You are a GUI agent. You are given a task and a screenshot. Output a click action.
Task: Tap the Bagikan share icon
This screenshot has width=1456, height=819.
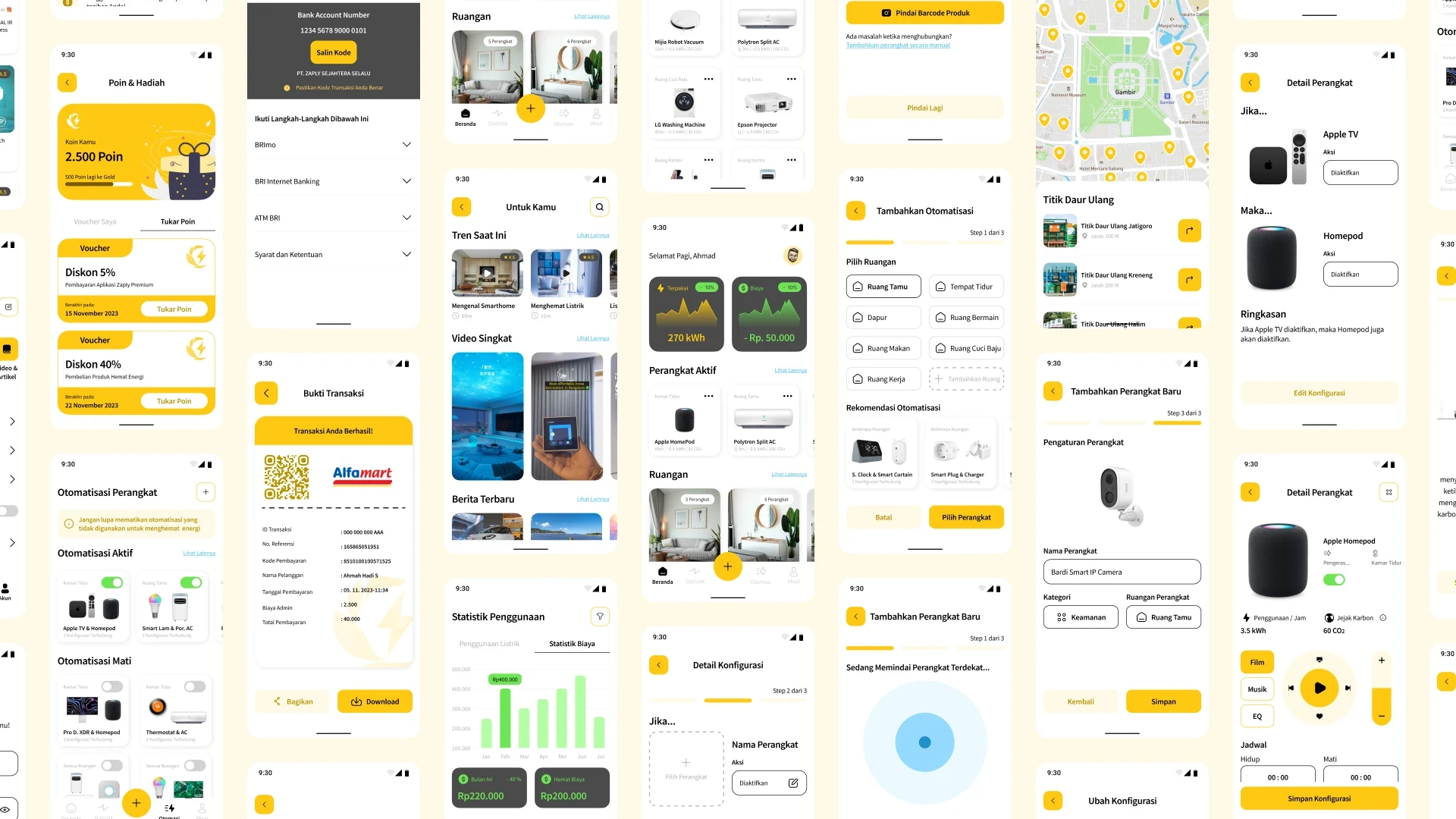point(279,701)
